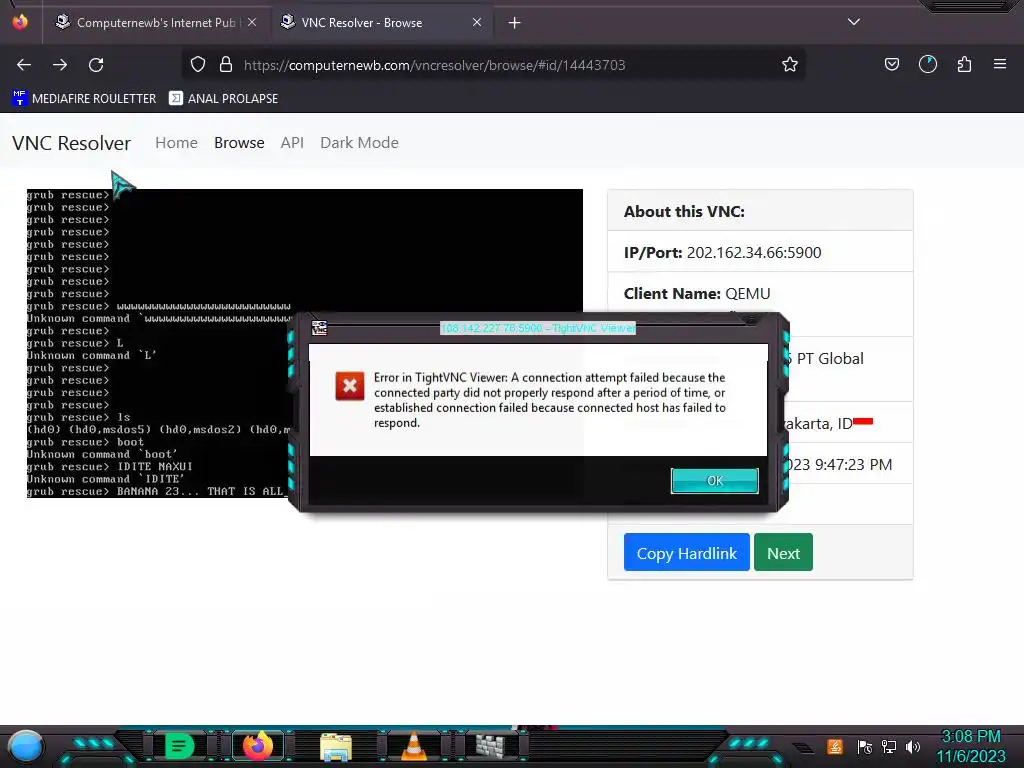
Task: Click the Firefox logo in the tab bar
Action: click(x=20, y=22)
